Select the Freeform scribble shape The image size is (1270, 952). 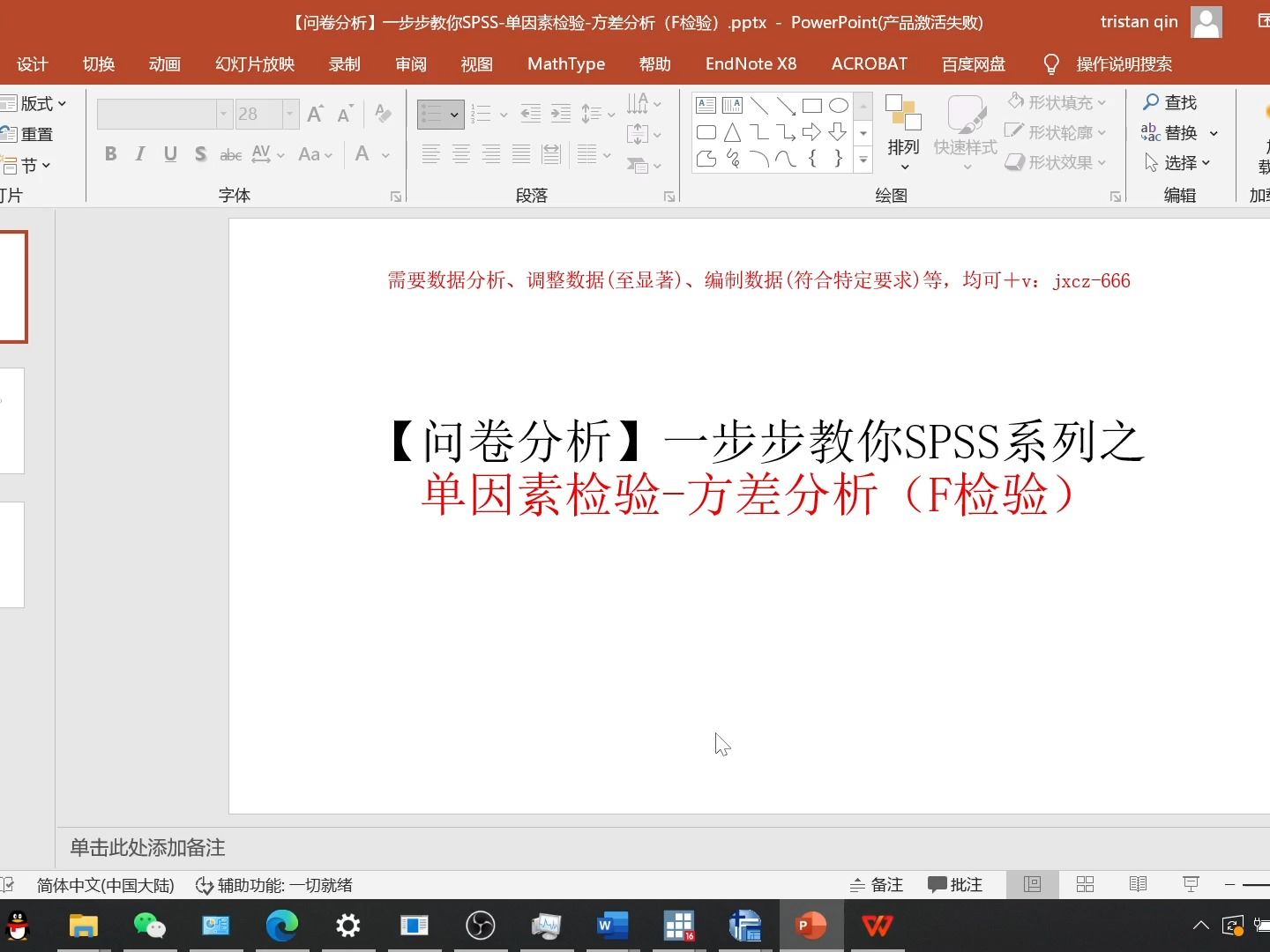(732, 159)
